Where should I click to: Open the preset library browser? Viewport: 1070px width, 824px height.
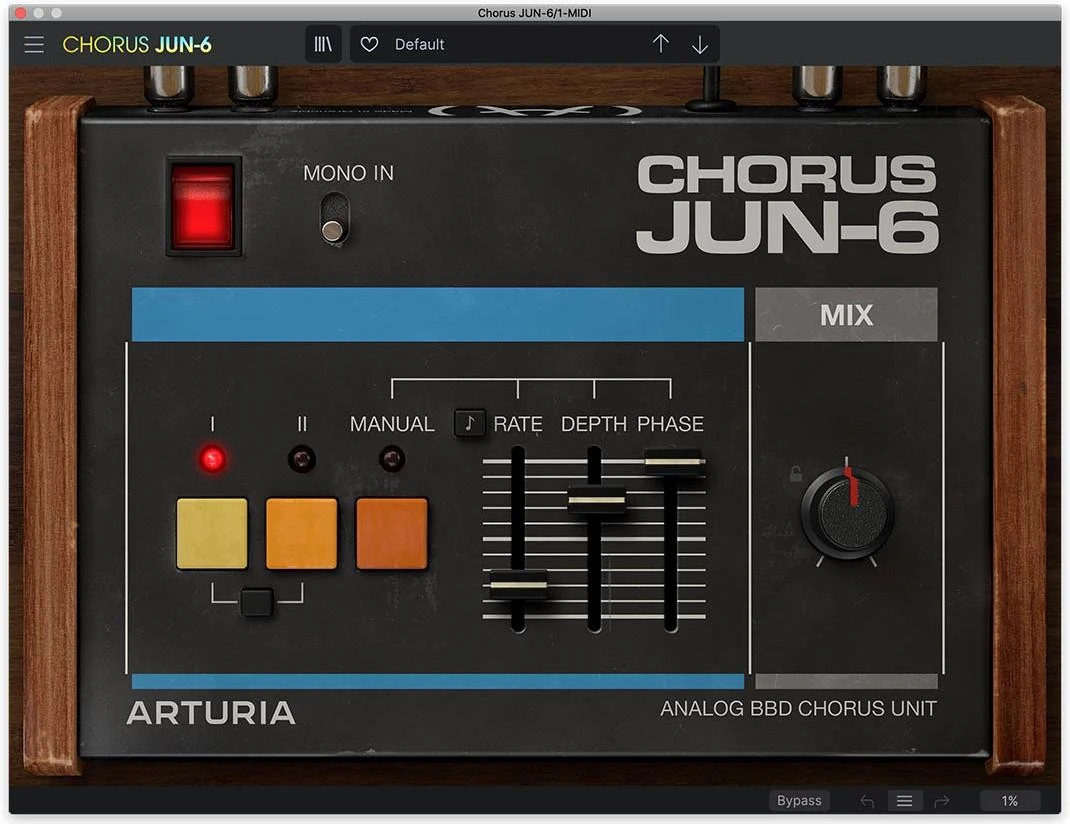[323, 44]
